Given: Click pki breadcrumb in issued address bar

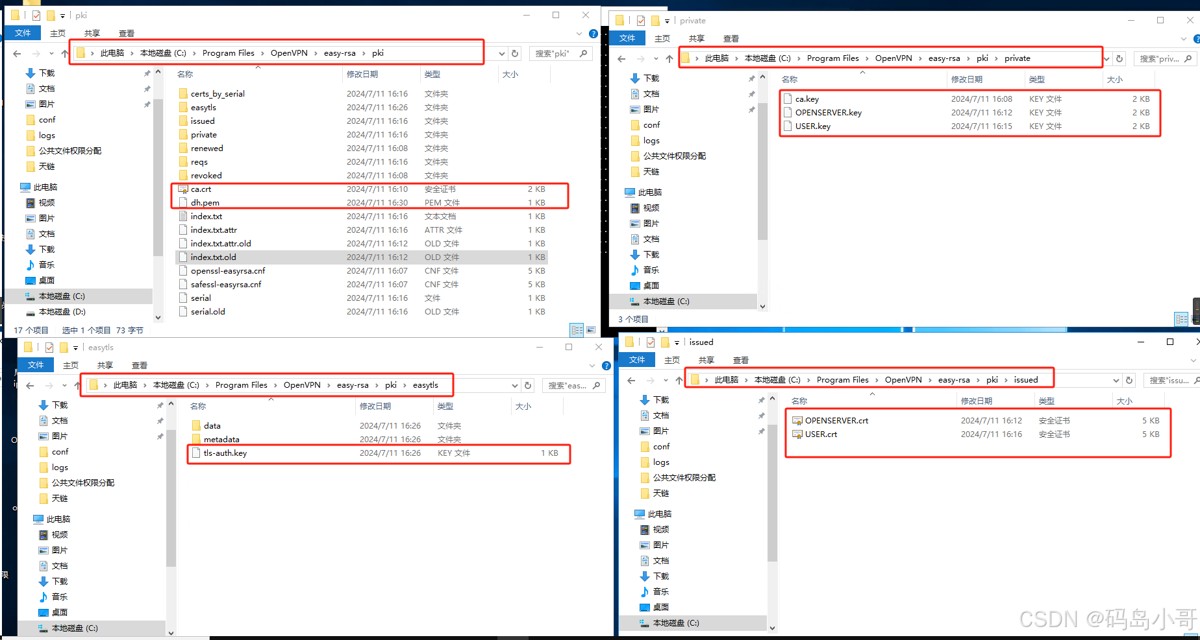Looking at the screenshot, I should [992, 380].
